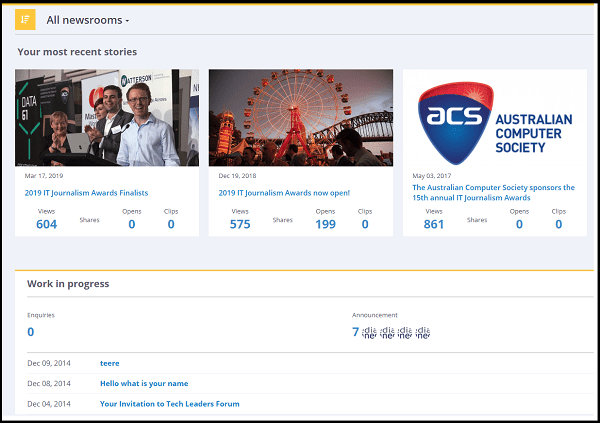Click the May 03, 2017 story date
The image size is (600, 423).
(x=432, y=176)
